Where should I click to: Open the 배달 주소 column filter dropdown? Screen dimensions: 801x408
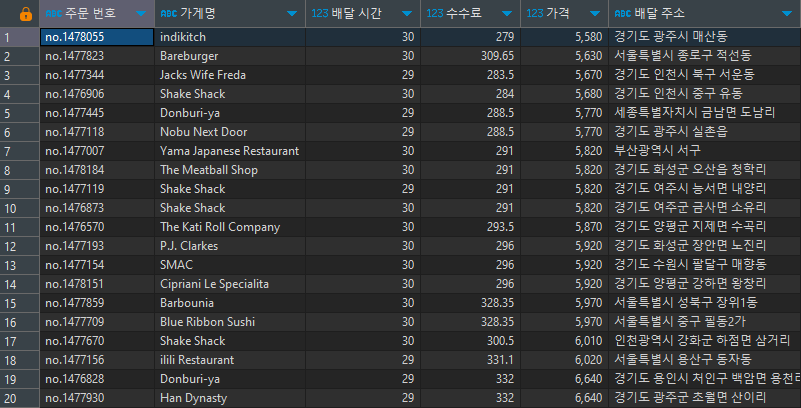(787, 14)
